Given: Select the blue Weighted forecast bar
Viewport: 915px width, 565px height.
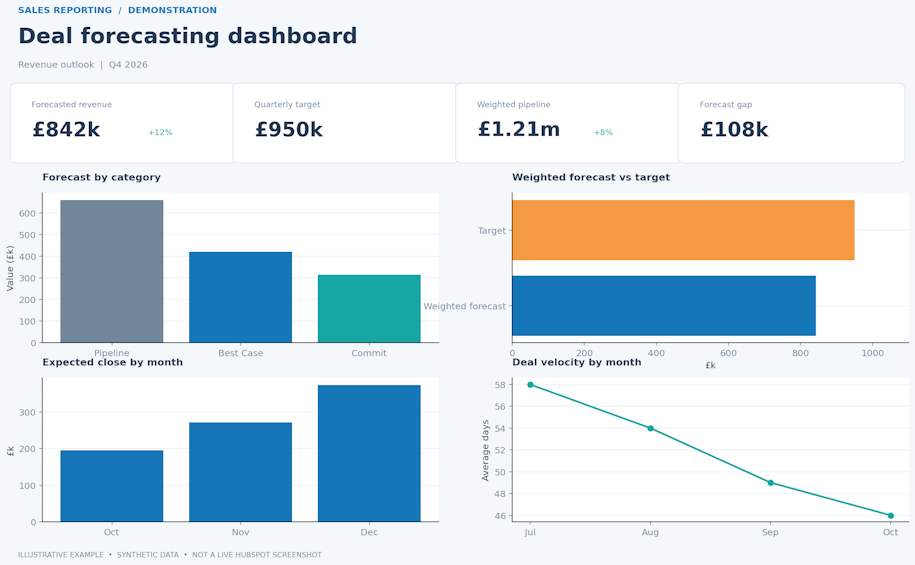Looking at the screenshot, I should tap(664, 306).
